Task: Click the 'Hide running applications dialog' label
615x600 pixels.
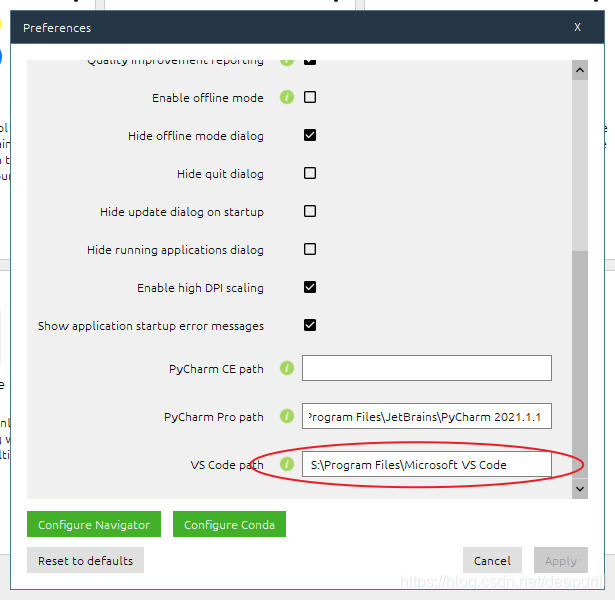Action: [x=175, y=250]
